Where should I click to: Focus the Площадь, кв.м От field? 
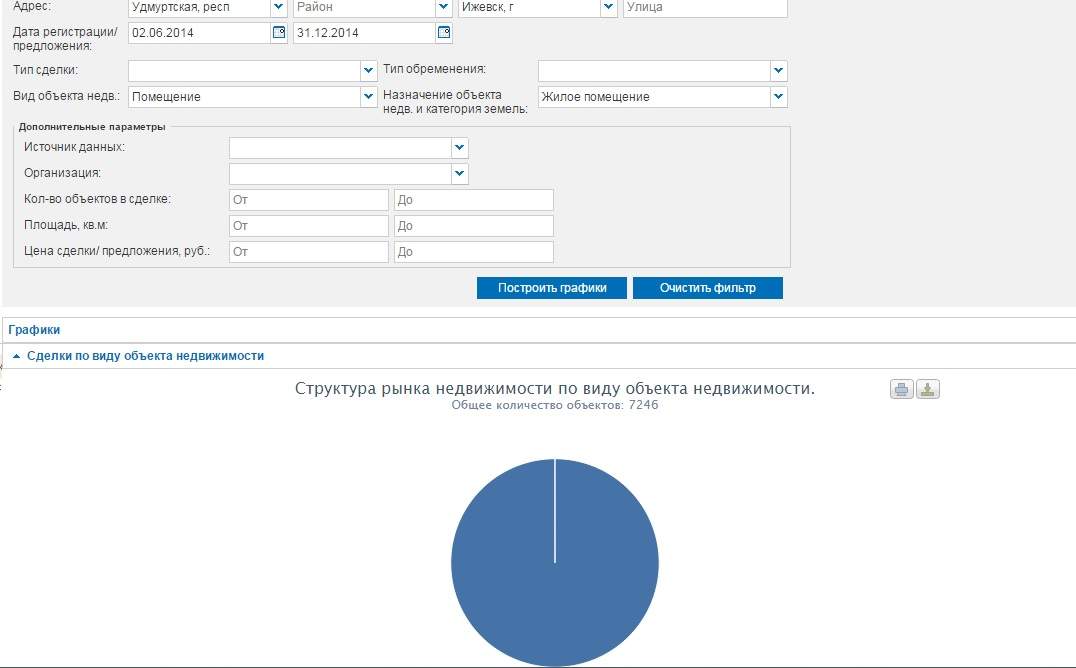(309, 226)
